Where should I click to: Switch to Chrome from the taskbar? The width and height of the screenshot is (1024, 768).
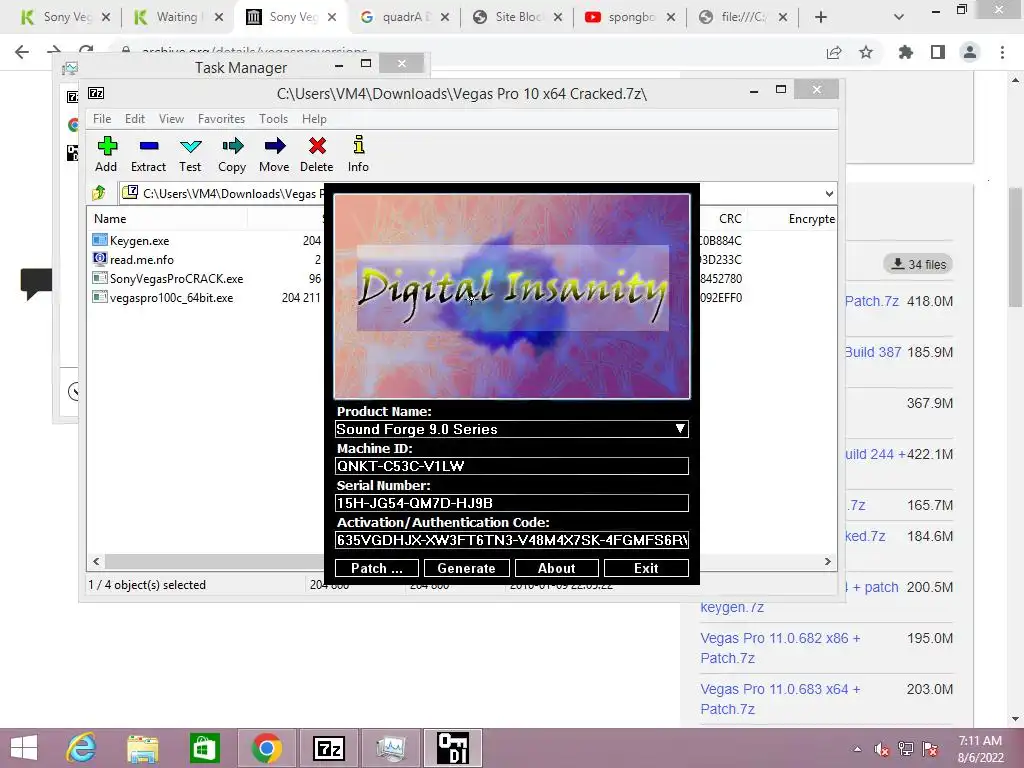[x=266, y=748]
